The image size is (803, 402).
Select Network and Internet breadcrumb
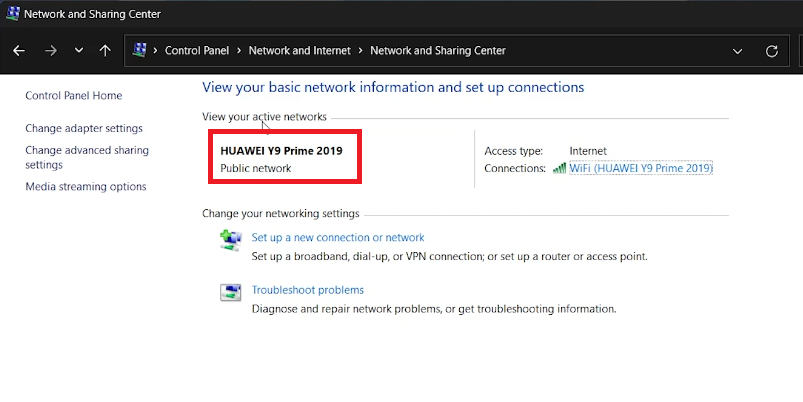pyautogui.click(x=300, y=51)
